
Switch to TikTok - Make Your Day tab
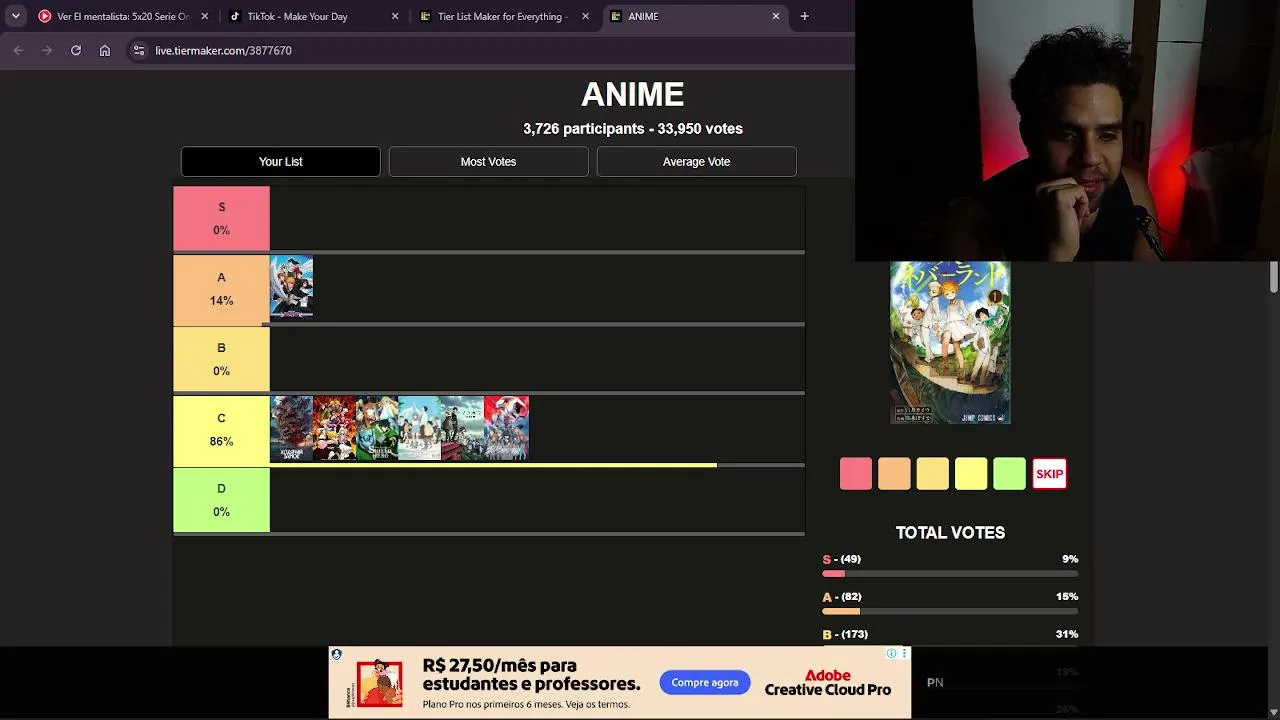313,16
